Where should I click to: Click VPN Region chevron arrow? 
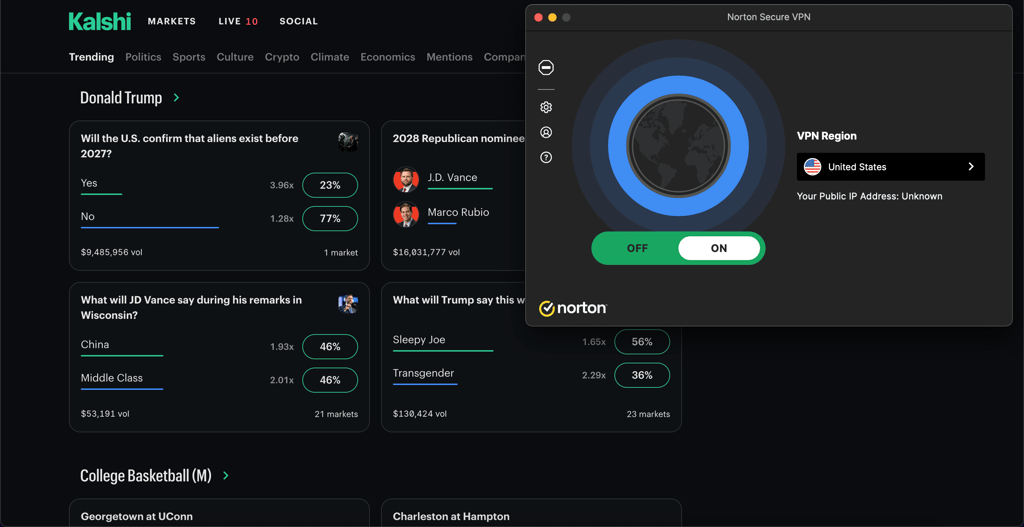coord(970,167)
